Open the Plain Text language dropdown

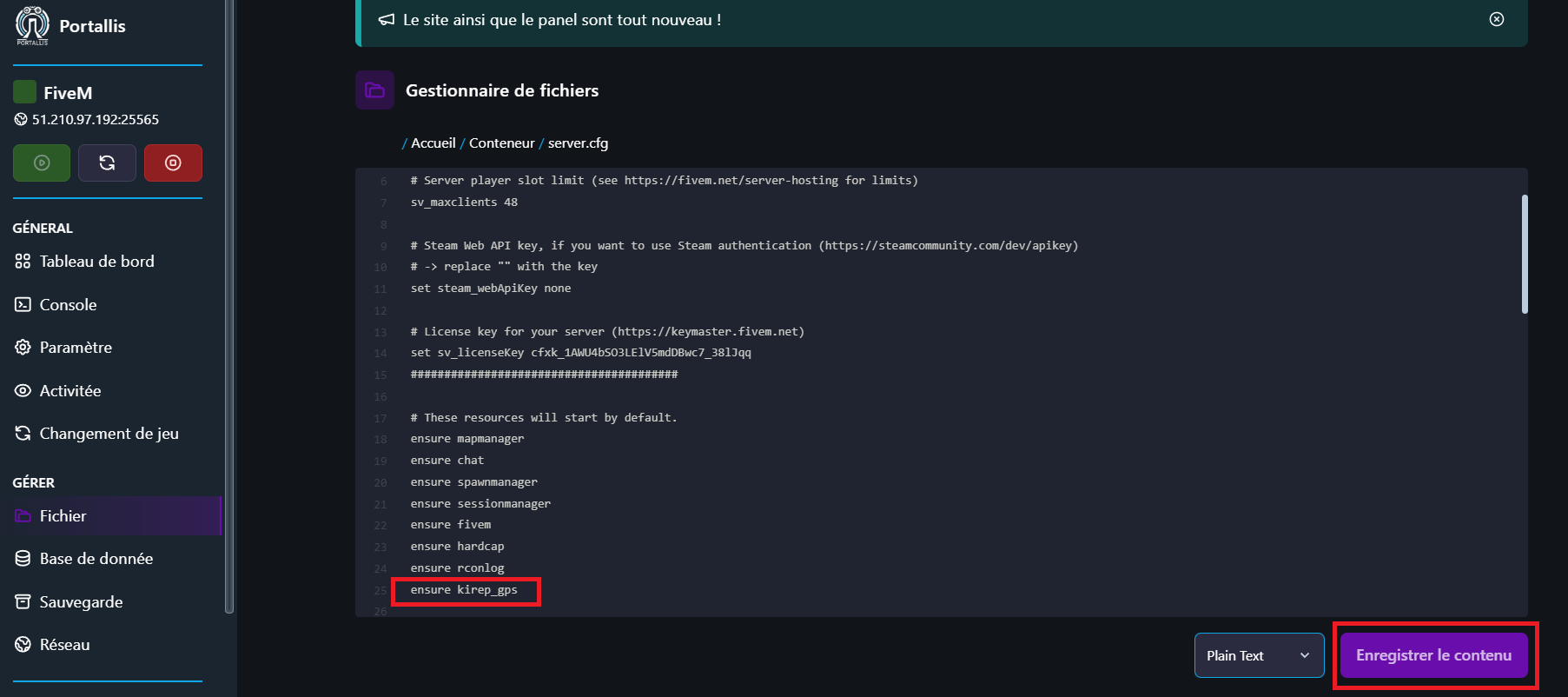(1259, 655)
